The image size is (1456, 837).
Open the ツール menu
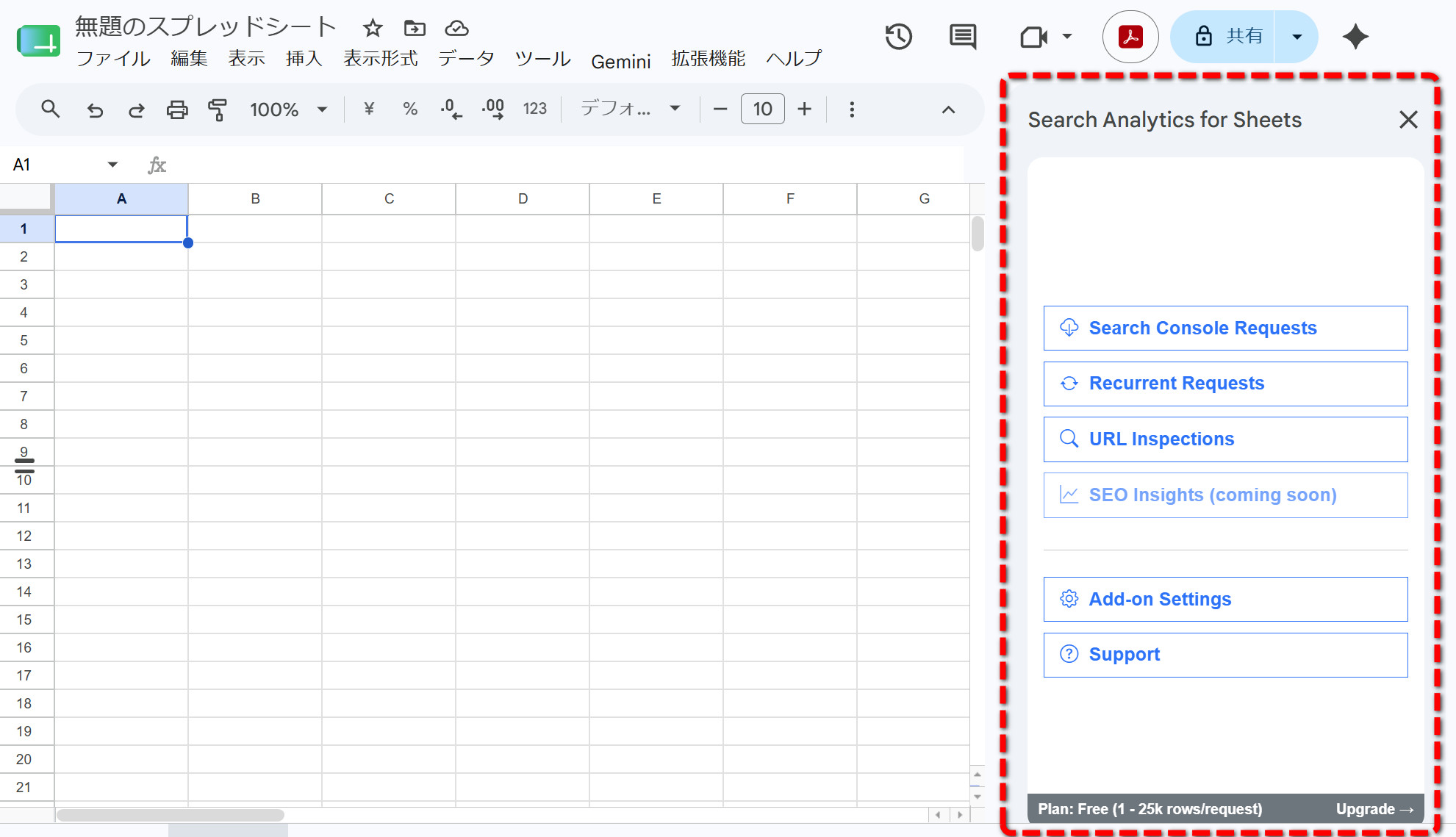click(x=542, y=59)
